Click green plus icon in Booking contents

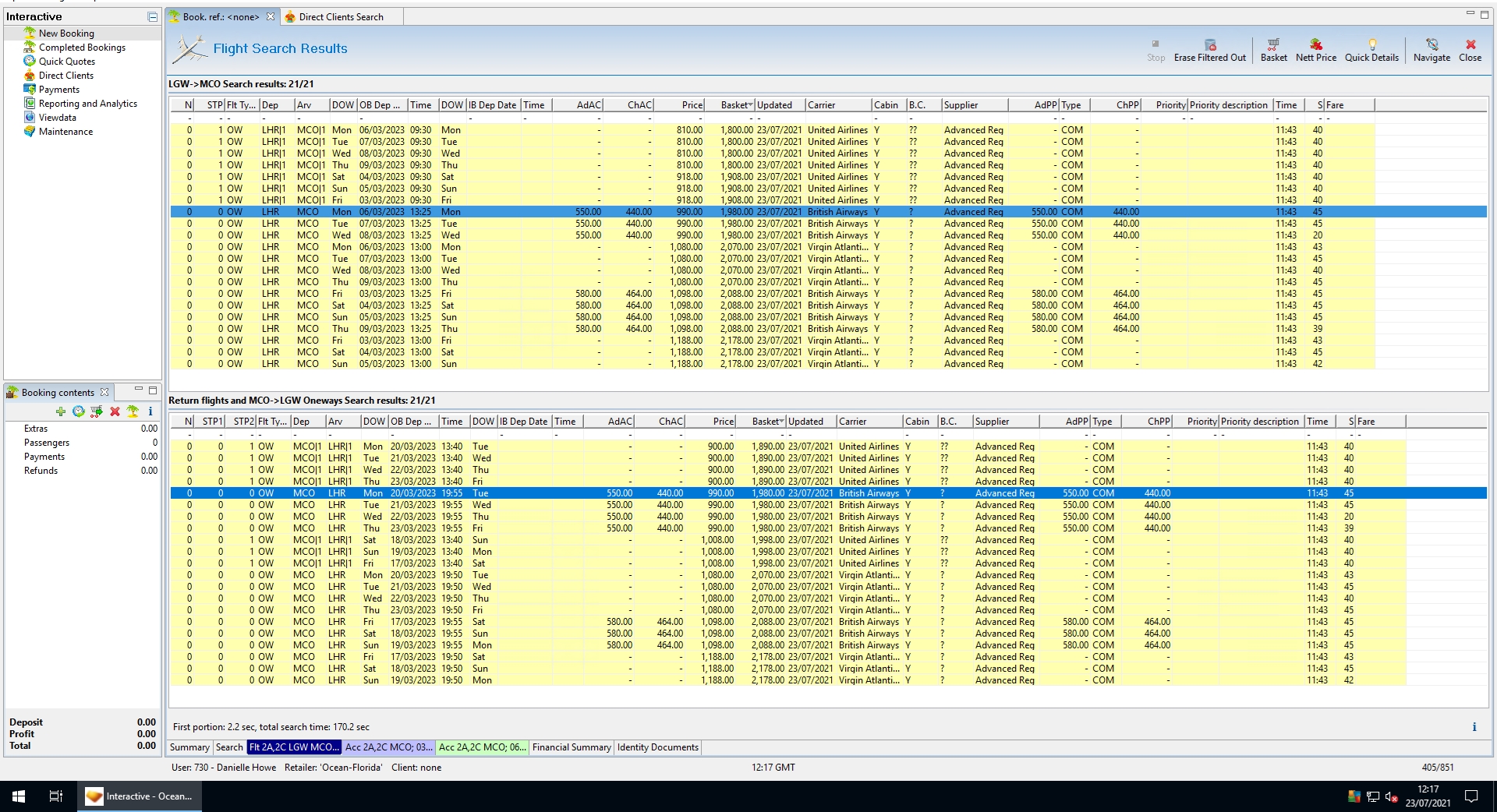tap(61, 411)
